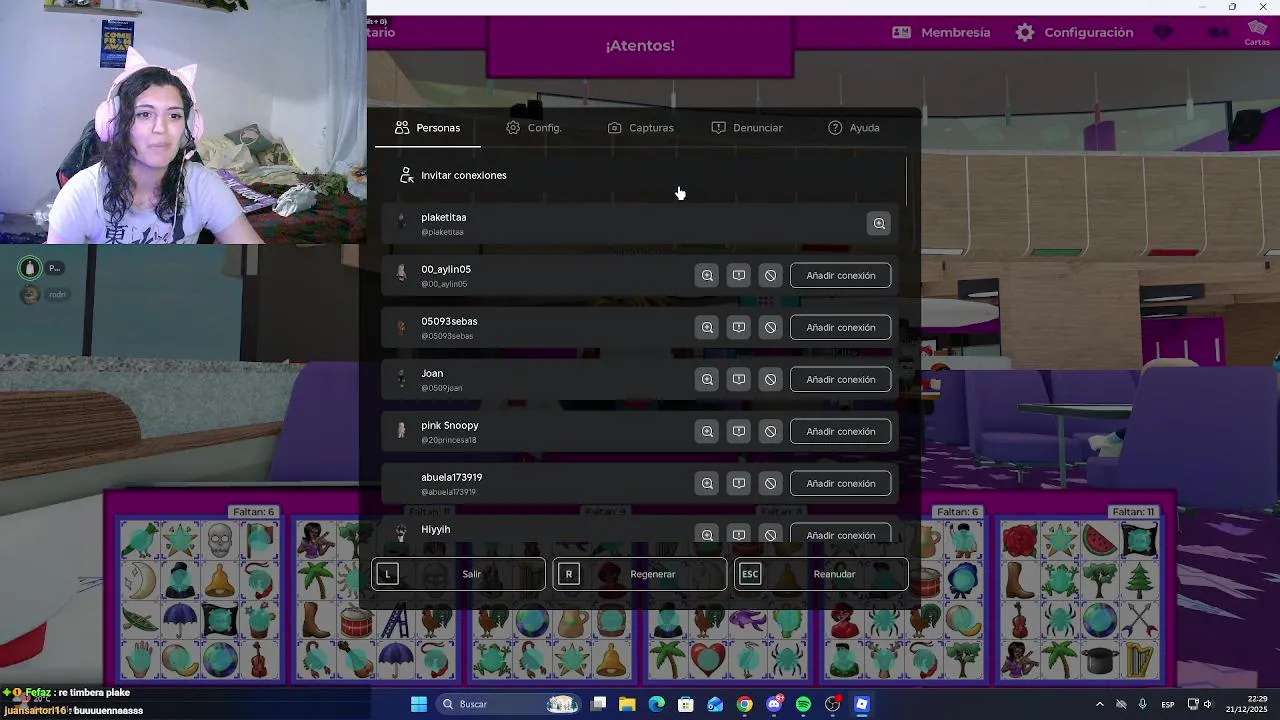The width and height of the screenshot is (1280, 720).
Task: Select the Joan player name
Action: tap(432, 373)
